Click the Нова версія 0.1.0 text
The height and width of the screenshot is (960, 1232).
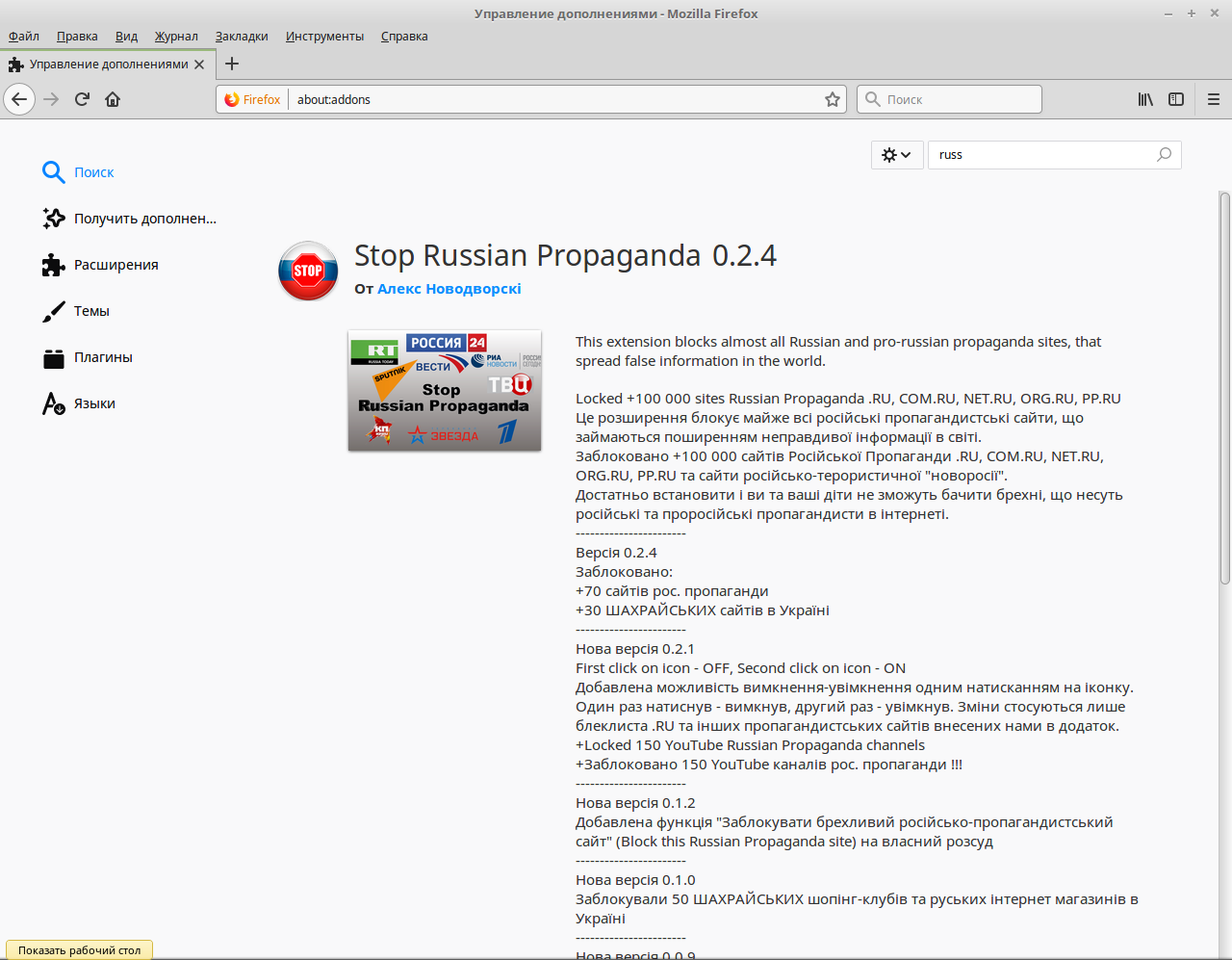[x=635, y=880]
